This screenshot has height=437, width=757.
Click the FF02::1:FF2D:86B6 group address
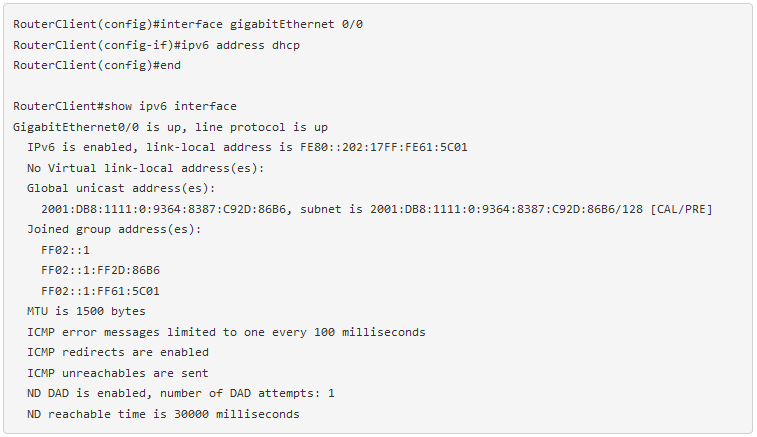point(100,270)
